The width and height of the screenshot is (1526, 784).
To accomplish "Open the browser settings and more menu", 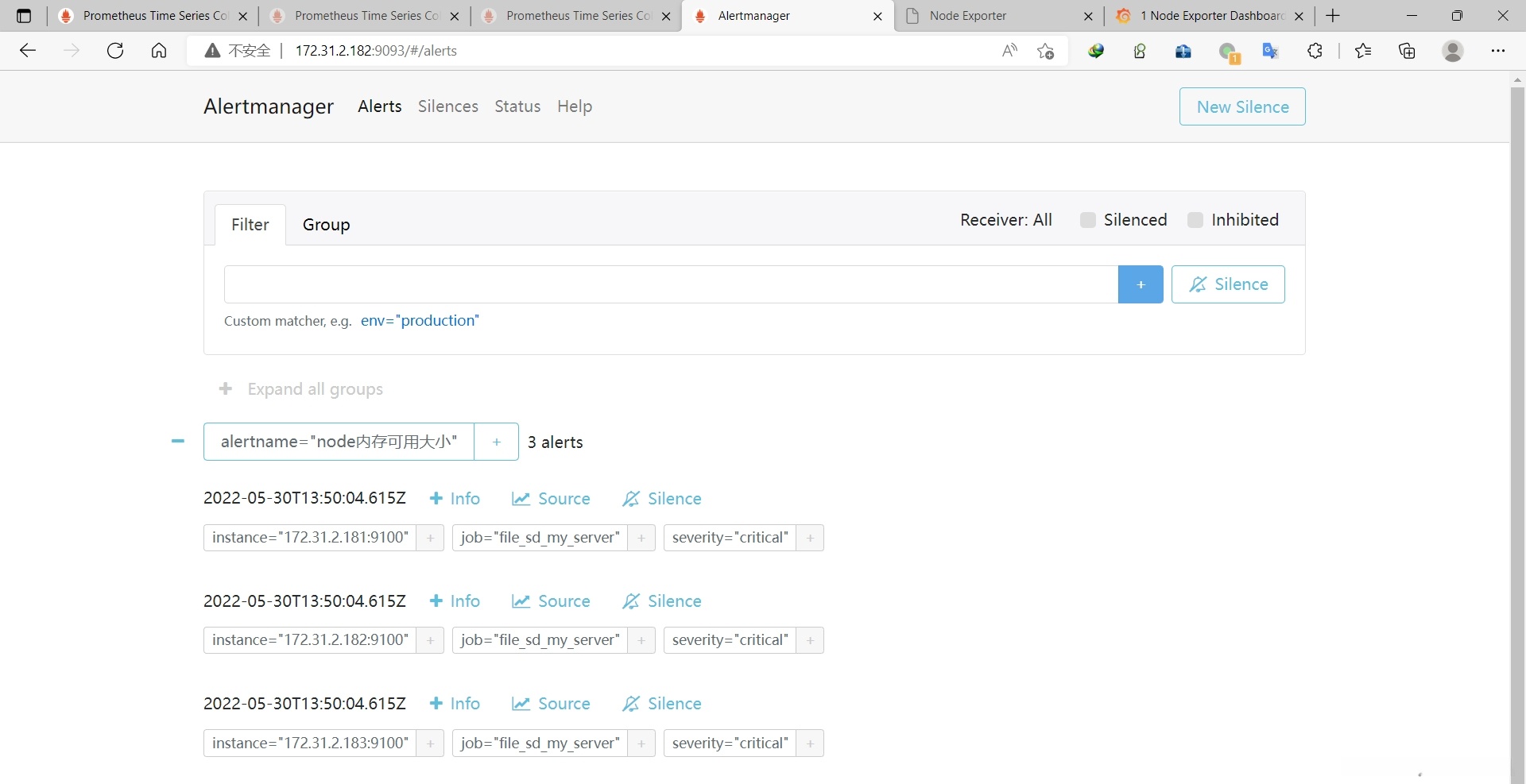I will 1498,51.
